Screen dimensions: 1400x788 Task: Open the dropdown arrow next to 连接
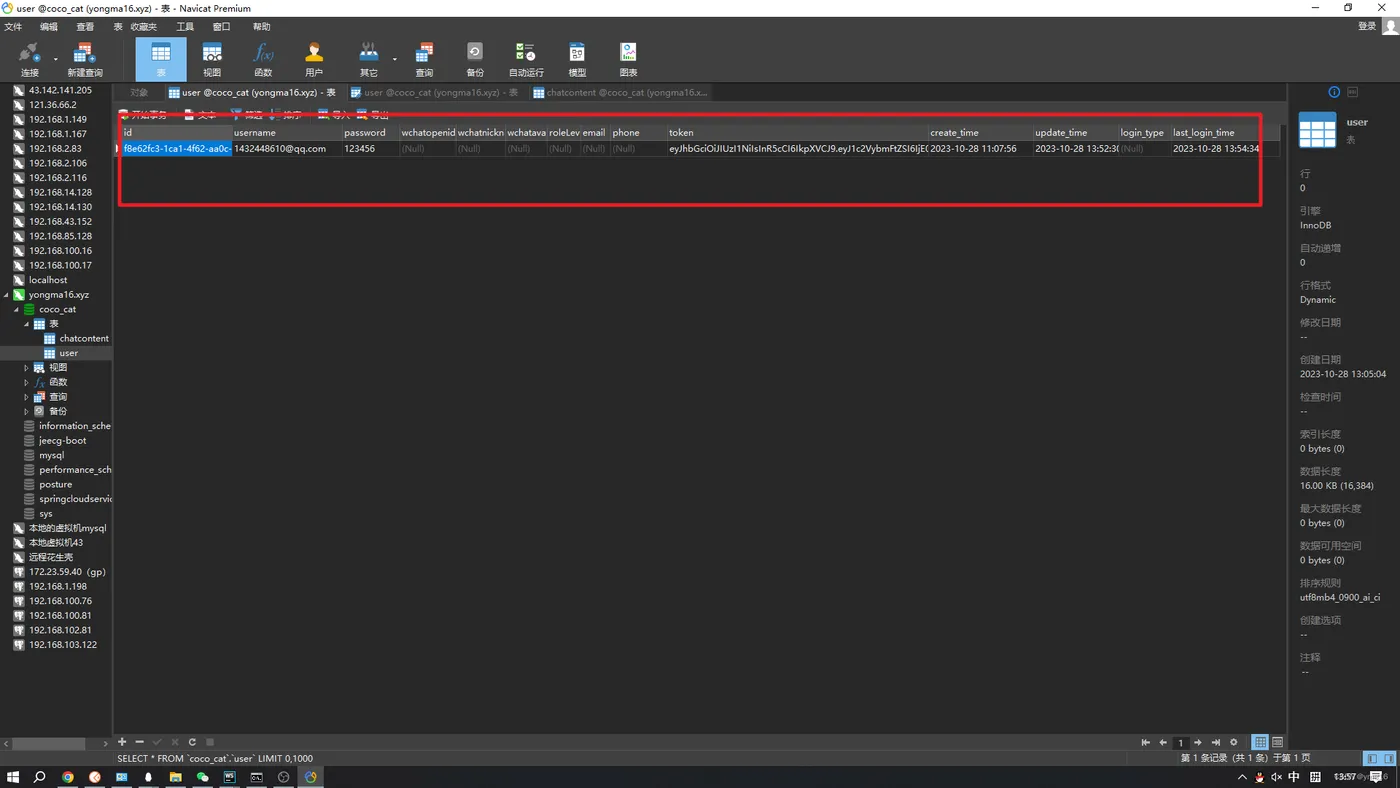click(55, 60)
